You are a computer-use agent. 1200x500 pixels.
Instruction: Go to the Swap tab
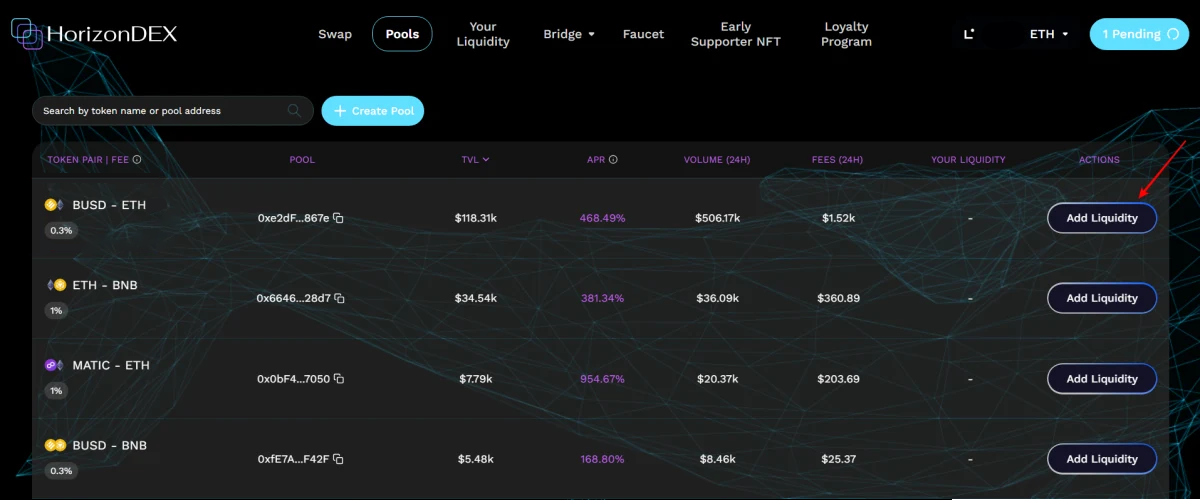(335, 34)
